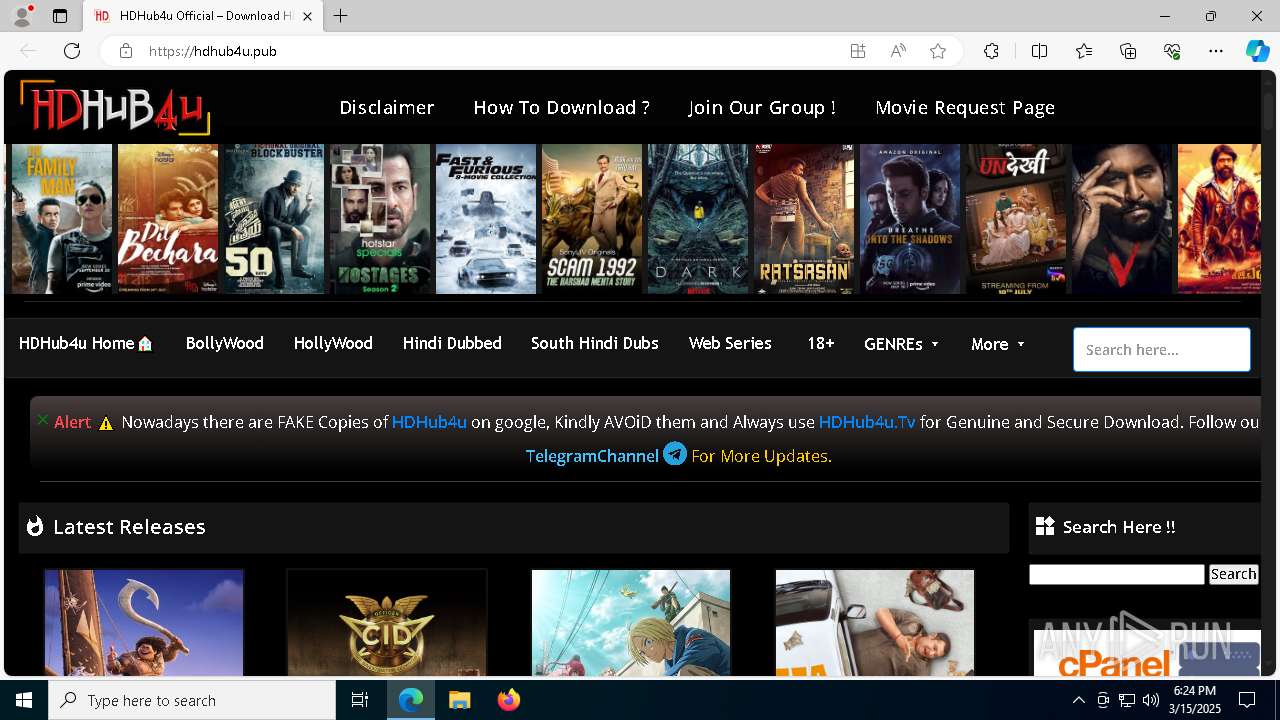1280x720 pixels.
Task: Open Browser essentials heart icon
Action: point(1172,51)
